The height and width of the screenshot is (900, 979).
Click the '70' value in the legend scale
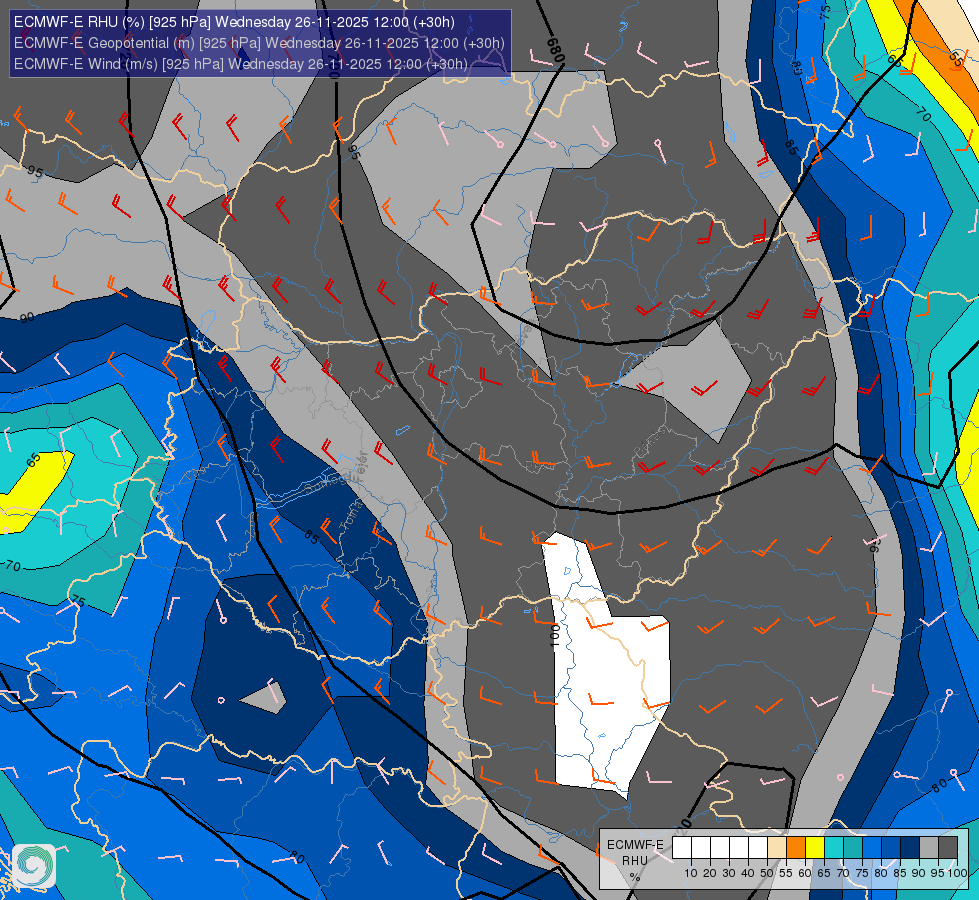(843, 873)
